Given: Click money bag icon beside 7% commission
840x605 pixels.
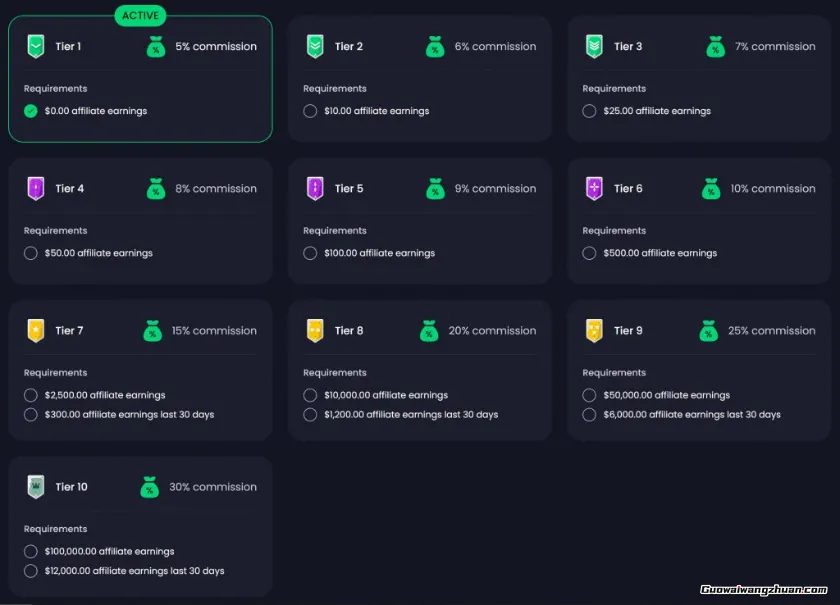Looking at the screenshot, I should click(x=714, y=46).
